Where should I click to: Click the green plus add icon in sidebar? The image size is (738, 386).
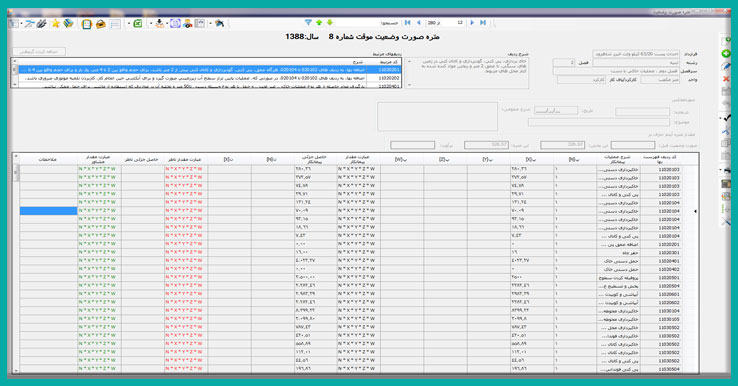point(726,54)
